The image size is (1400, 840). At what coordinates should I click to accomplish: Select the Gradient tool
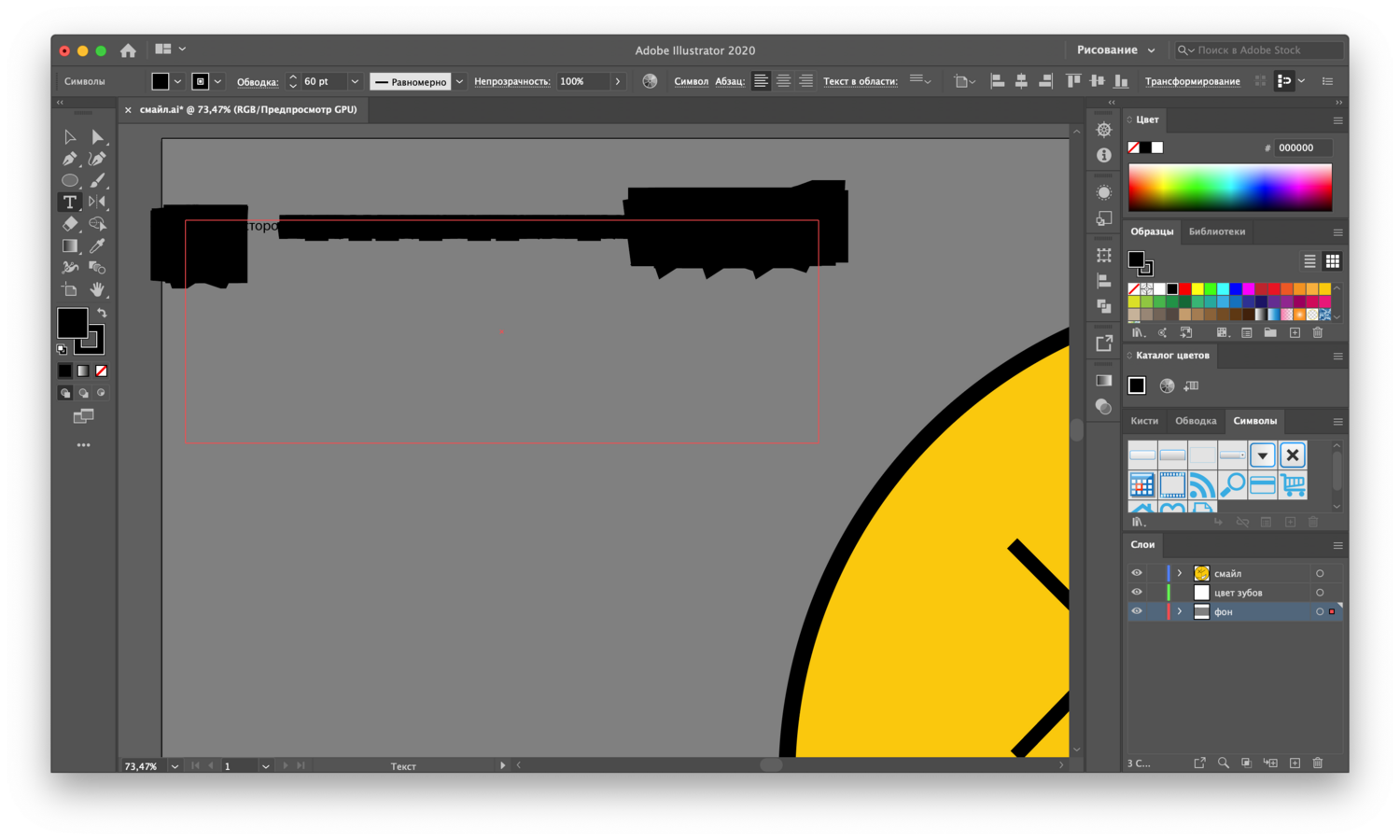coord(70,245)
